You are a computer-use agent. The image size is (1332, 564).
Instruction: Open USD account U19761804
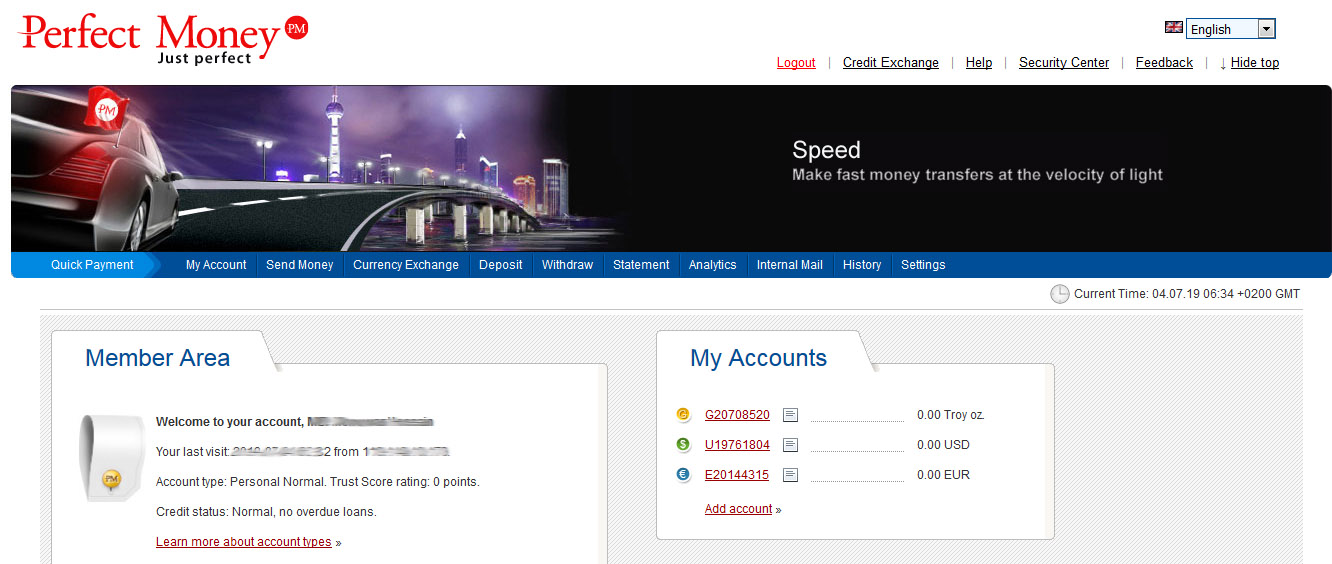tap(737, 445)
